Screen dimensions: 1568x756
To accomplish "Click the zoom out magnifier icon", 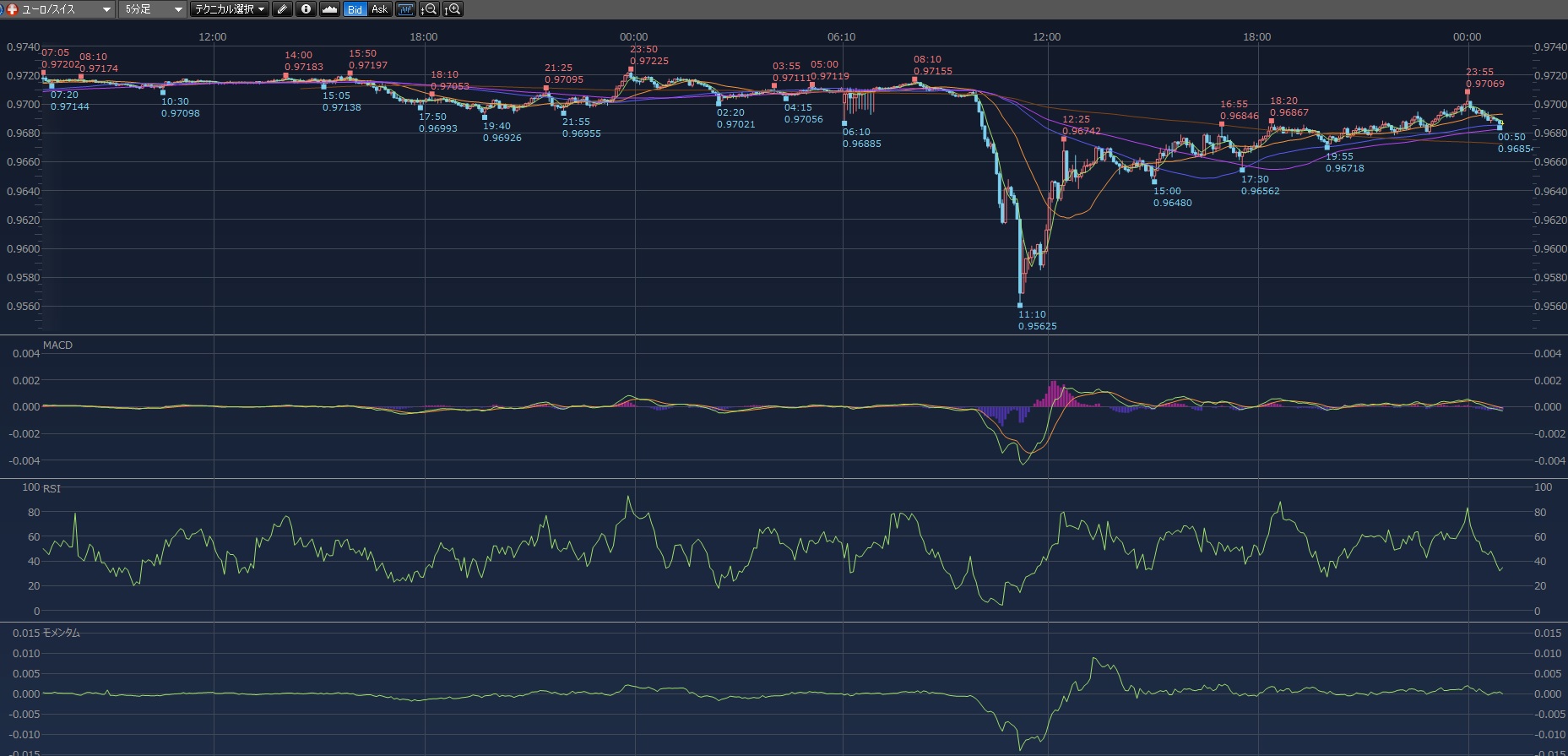I will (429, 9).
